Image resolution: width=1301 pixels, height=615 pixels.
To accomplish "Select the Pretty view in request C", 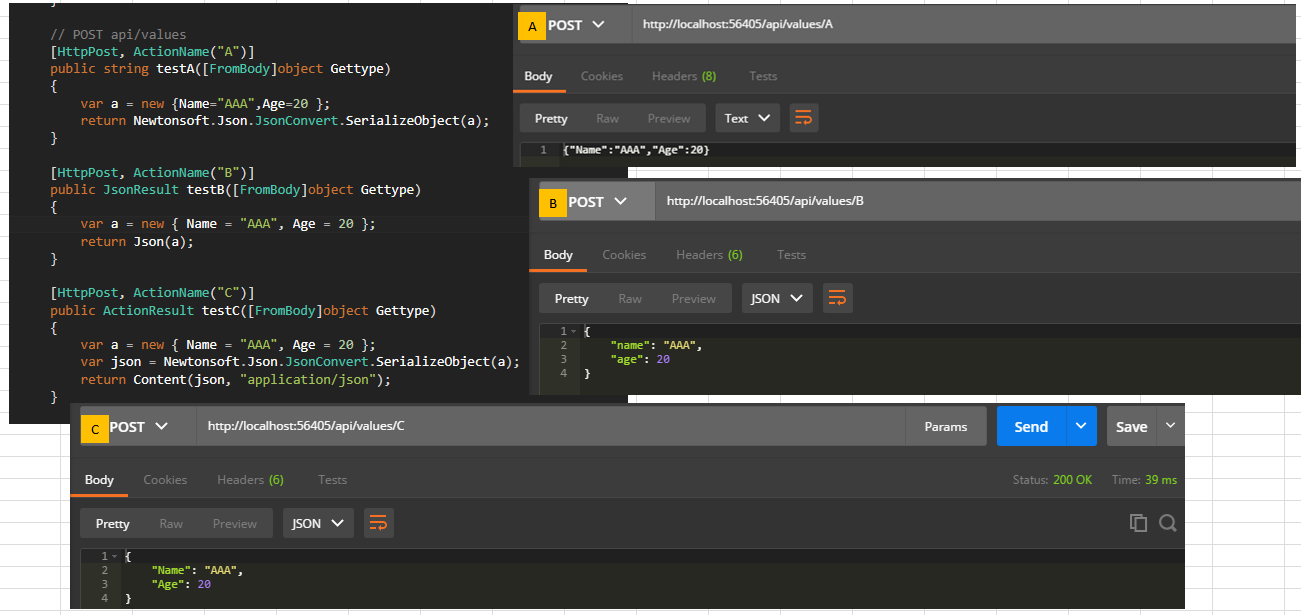I will tap(113, 523).
